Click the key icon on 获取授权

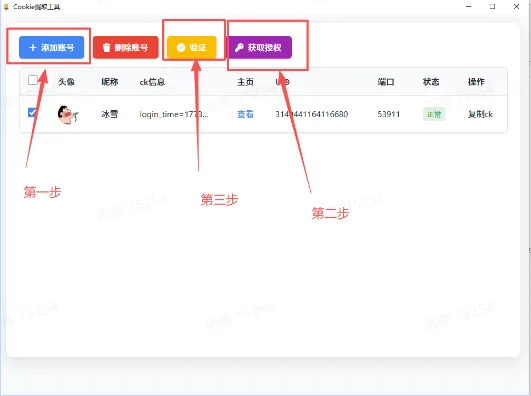(x=239, y=48)
